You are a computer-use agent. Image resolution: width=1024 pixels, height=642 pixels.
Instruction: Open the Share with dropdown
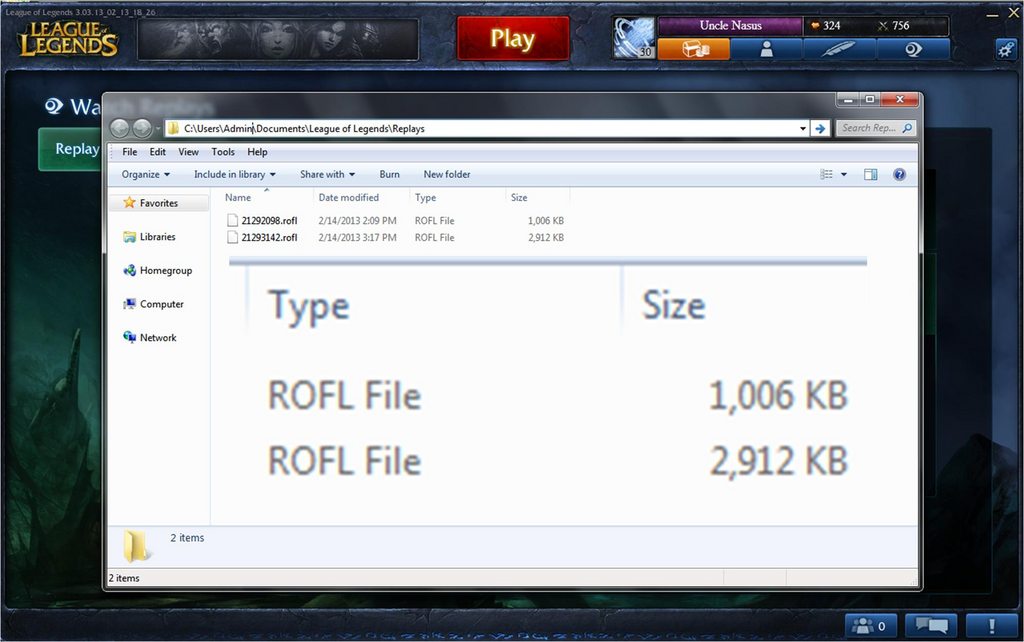pyautogui.click(x=327, y=174)
